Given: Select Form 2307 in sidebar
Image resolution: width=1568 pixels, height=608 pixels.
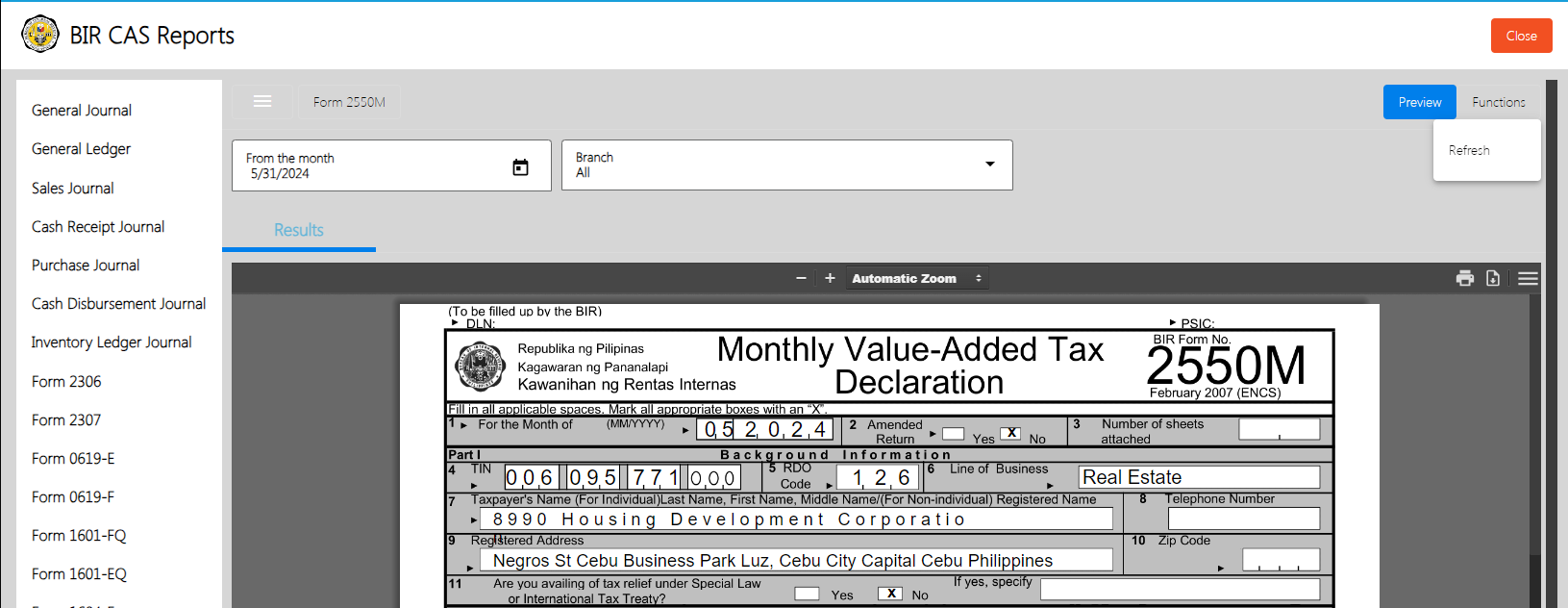Looking at the screenshot, I should pos(66,420).
